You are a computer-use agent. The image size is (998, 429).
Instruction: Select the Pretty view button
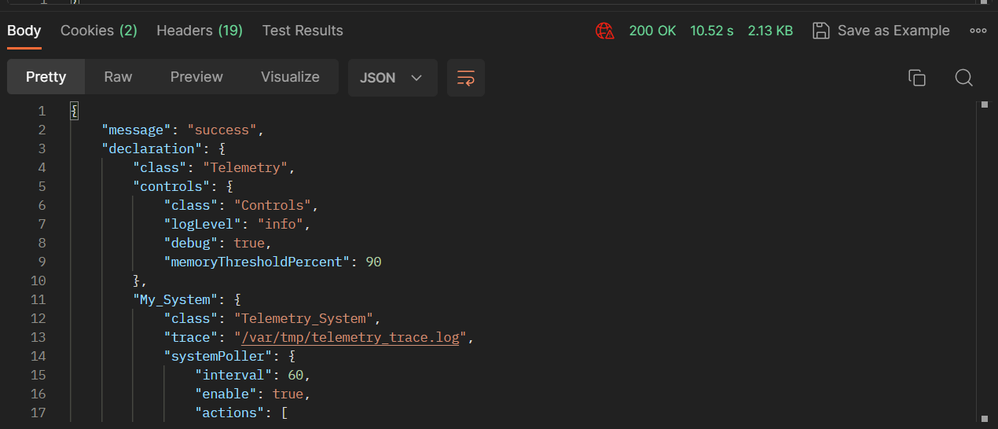pyautogui.click(x=46, y=77)
